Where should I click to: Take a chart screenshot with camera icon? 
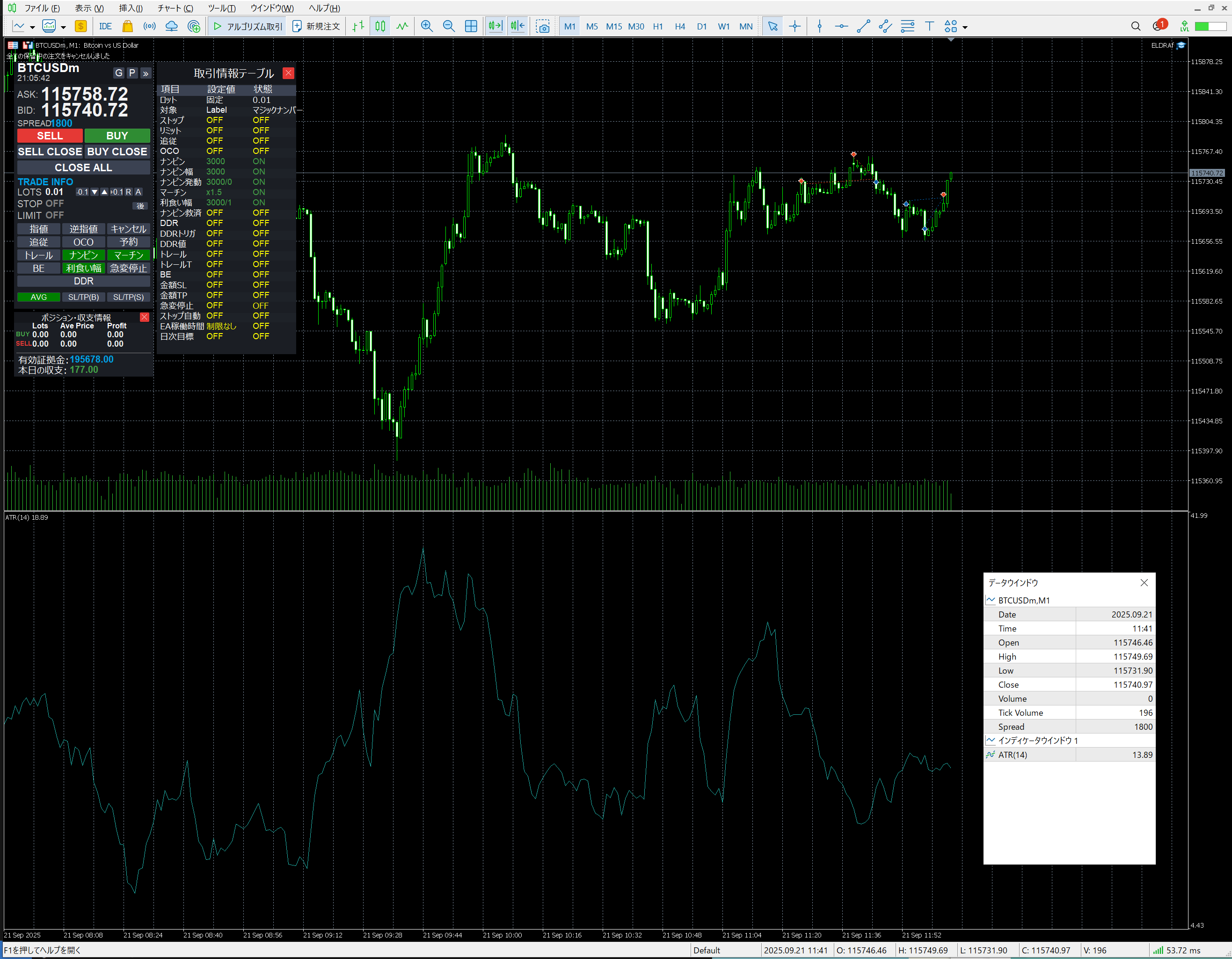click(543, 26)
